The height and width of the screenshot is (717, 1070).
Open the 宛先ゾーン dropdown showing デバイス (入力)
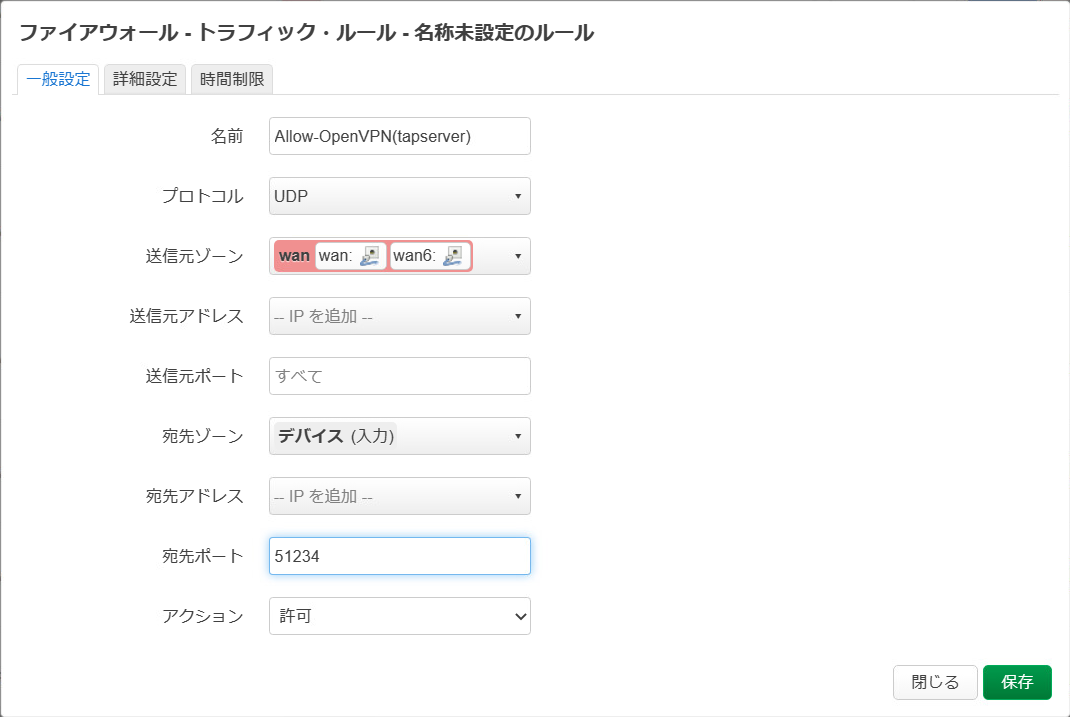[x=400, y=436]
